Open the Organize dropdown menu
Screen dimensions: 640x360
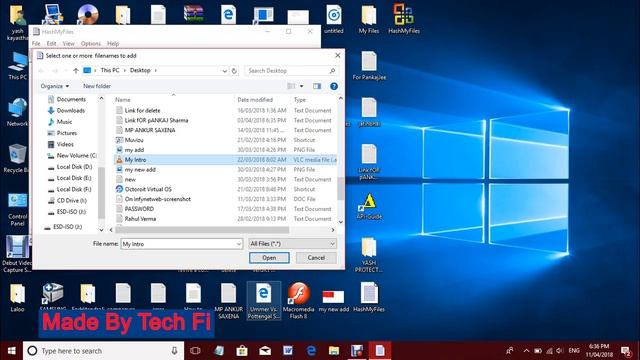coord(54,86)
